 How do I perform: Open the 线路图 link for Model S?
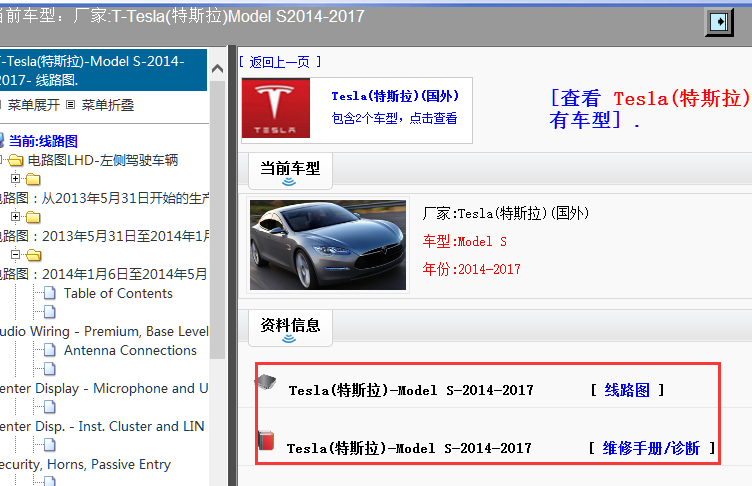click(x=627, y=390)
